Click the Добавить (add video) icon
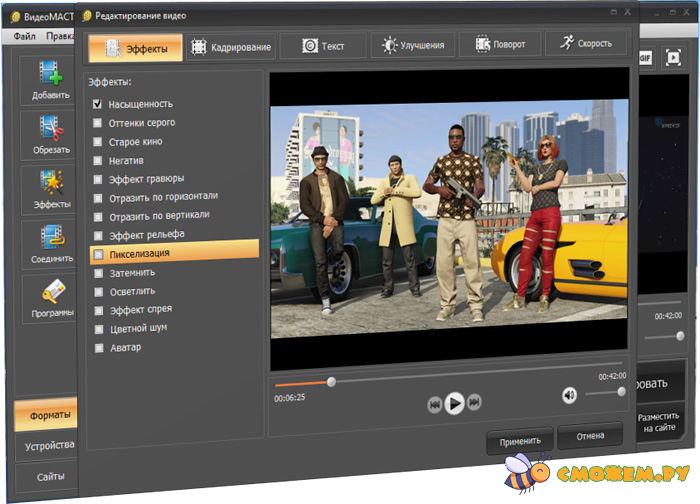The height and width of the screenshot is (504, 700). pos(50,73)
